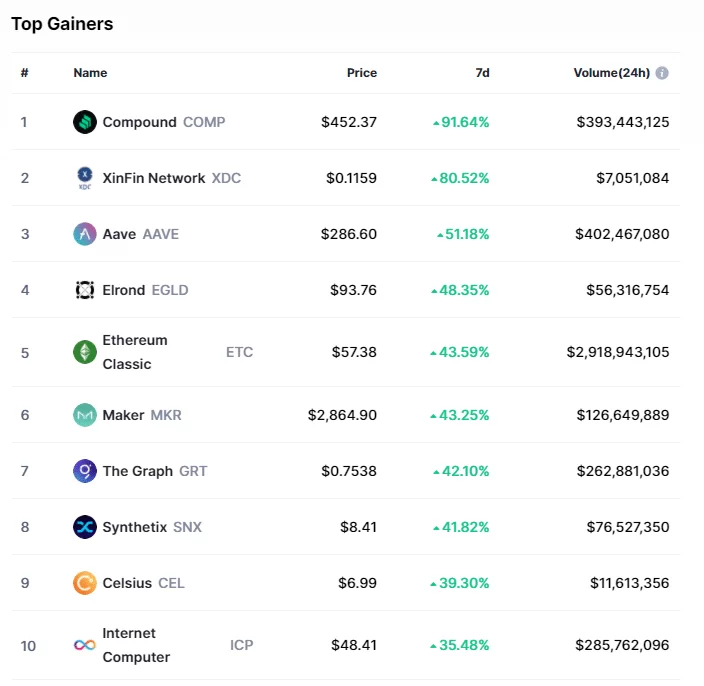704x686 pixels.
Task: Open the Aave coin name link
Action: coord(119,234)
